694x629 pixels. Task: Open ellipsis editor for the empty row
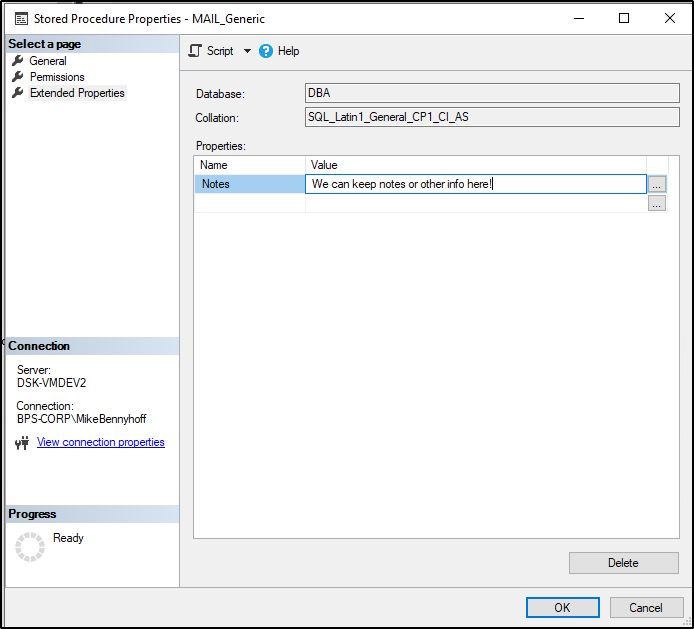[x=657, y=203]
